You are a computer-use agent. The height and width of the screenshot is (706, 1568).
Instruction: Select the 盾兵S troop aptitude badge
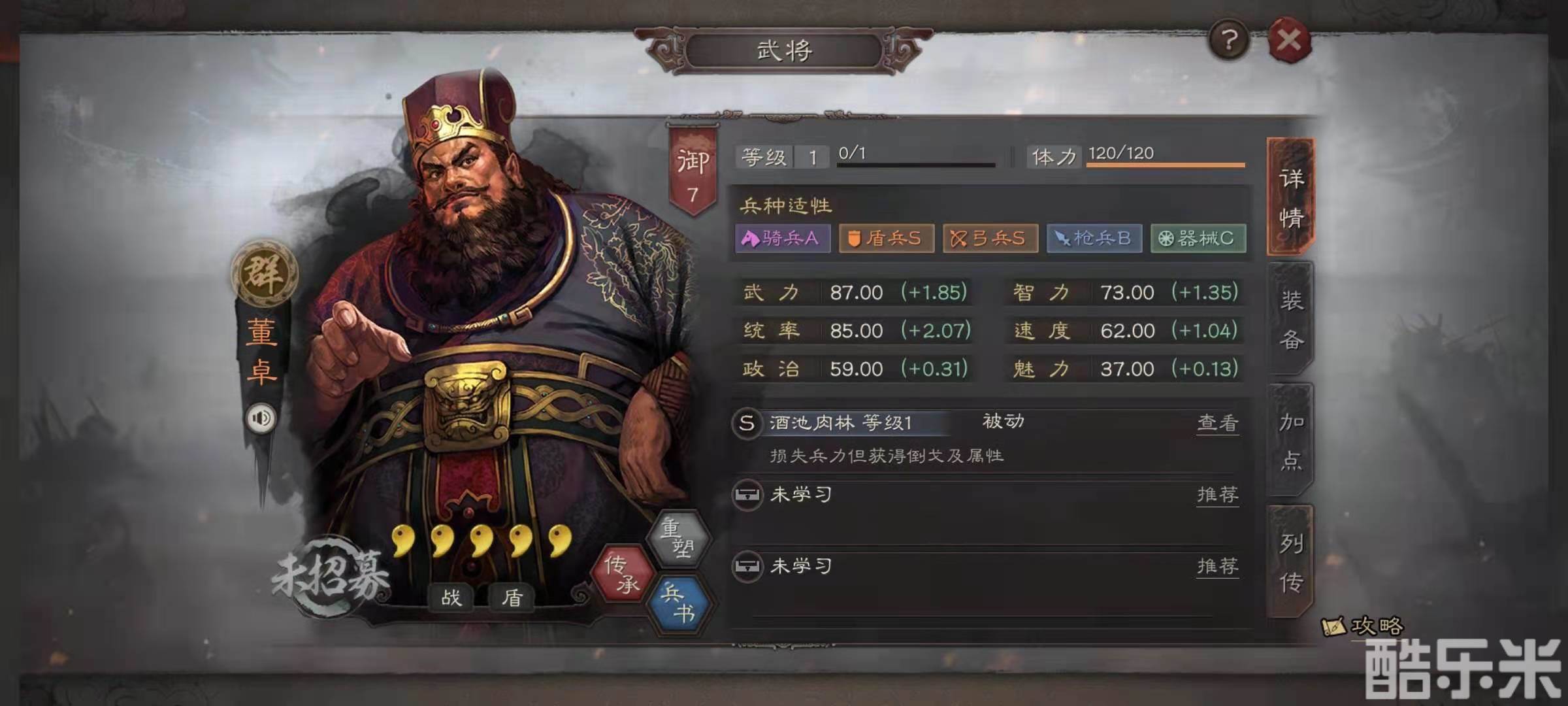887,238
